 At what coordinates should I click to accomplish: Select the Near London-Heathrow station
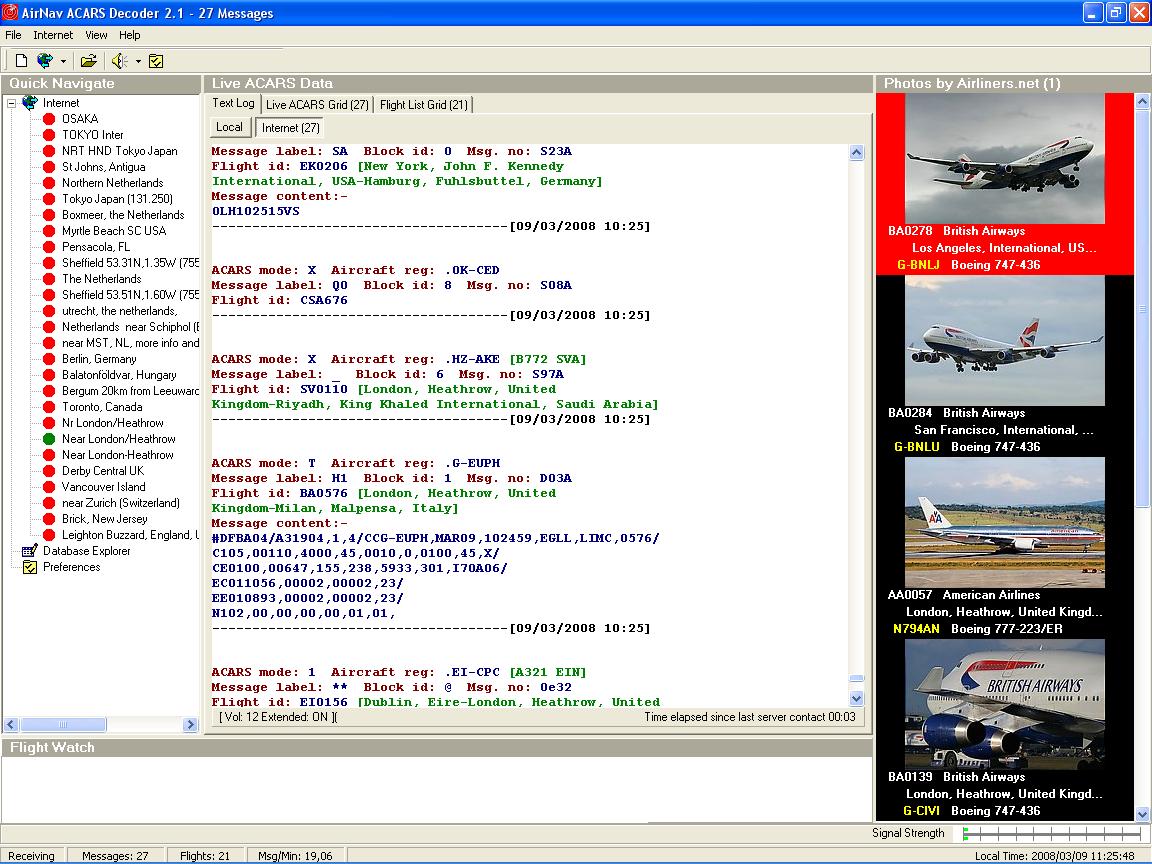[x=118, y=456]
